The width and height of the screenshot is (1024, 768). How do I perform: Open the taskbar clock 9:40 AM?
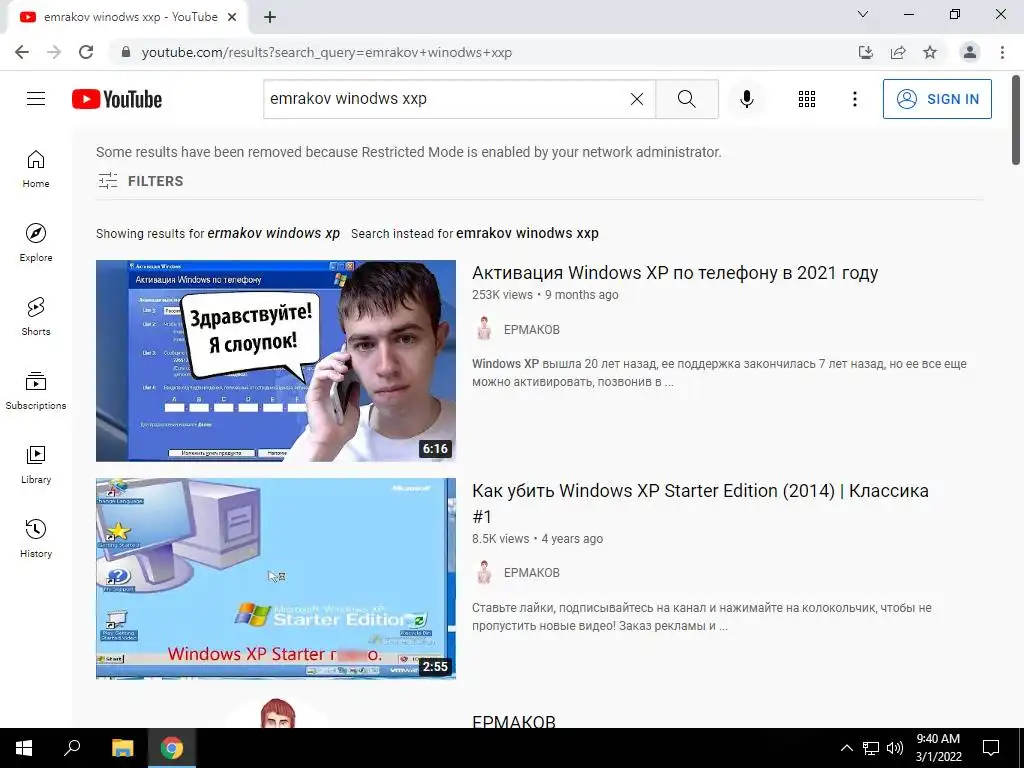click(938, 748)
